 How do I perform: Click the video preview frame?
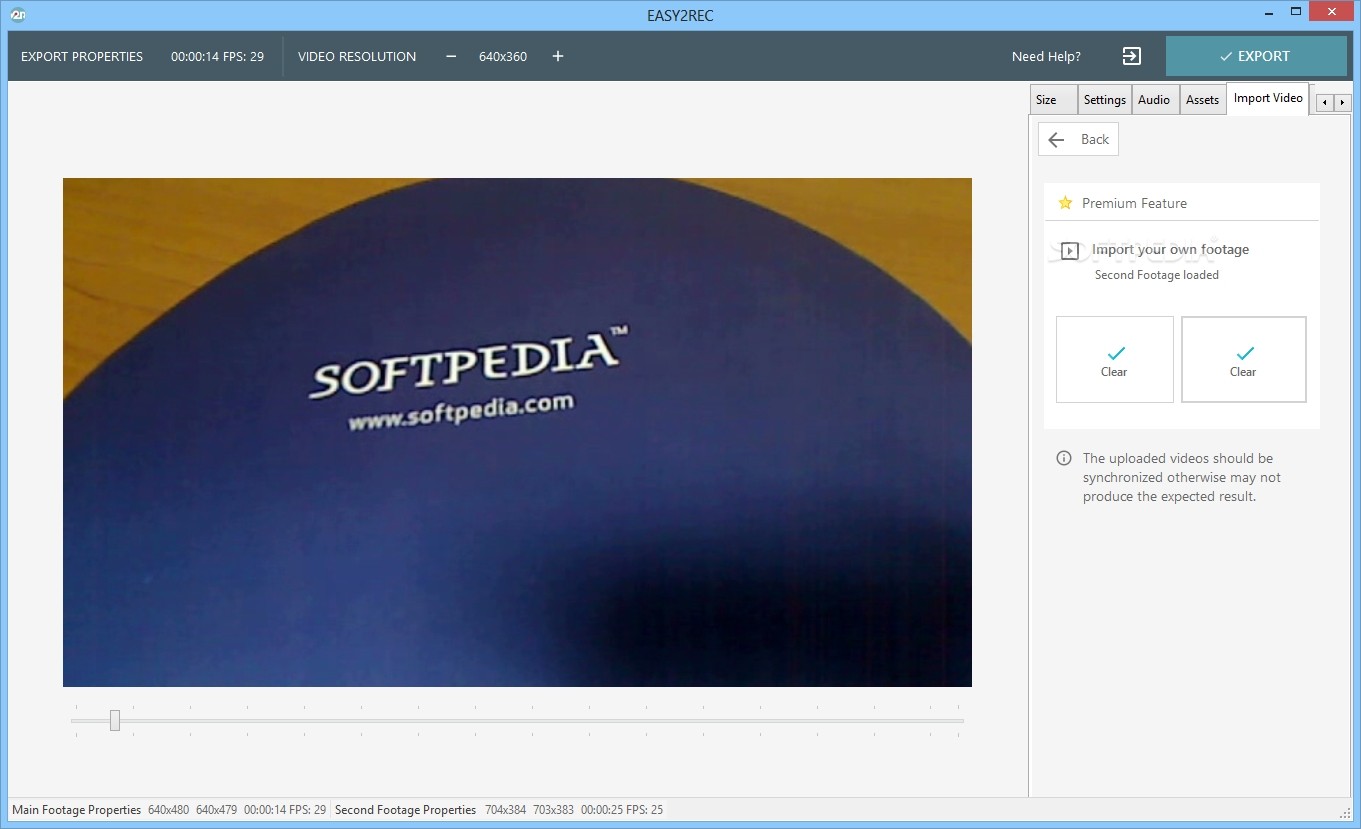pyautogui.click(x=517, y=432)
